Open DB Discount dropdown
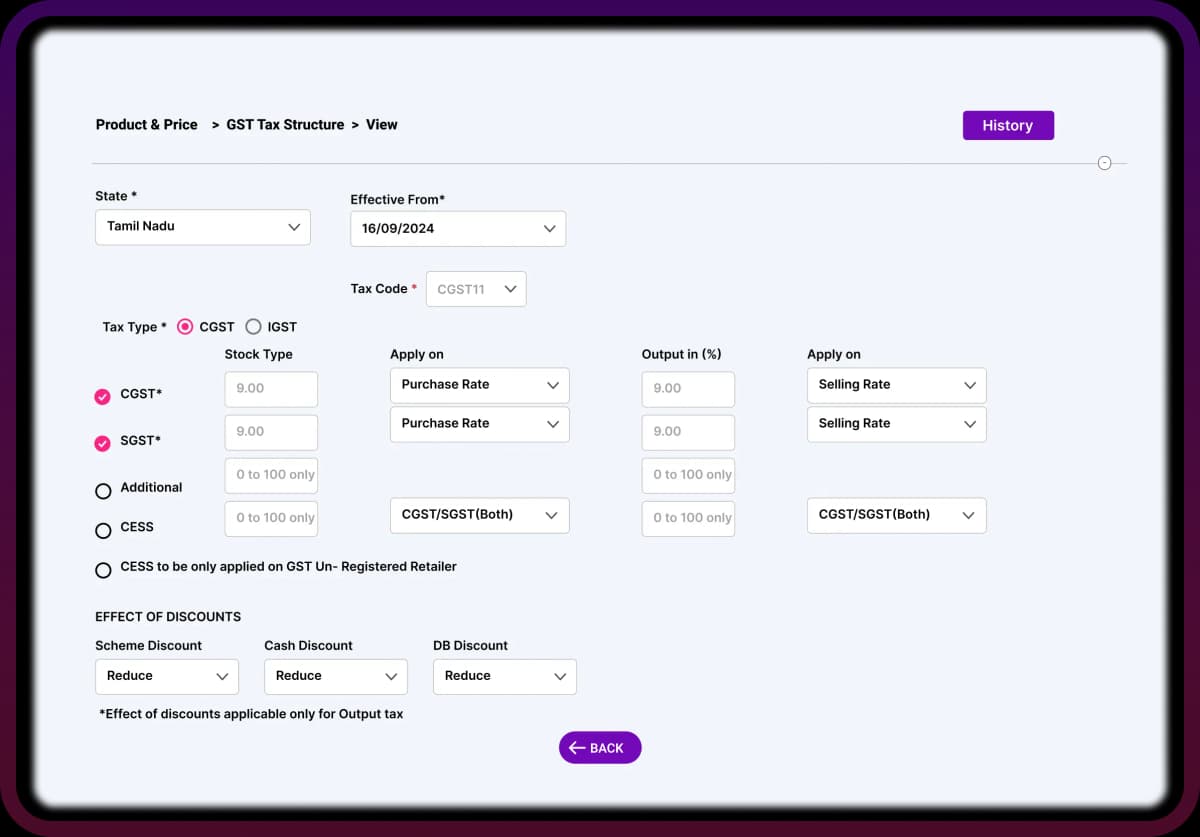Screen dimensions: 1200x837 click(x=505, y=677)
